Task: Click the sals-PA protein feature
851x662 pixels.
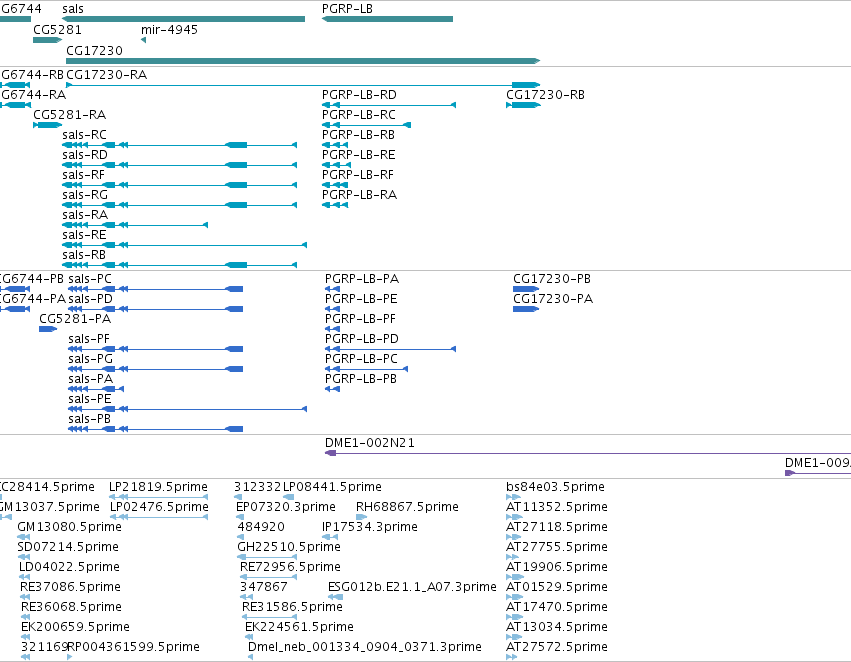Action: 96,389
